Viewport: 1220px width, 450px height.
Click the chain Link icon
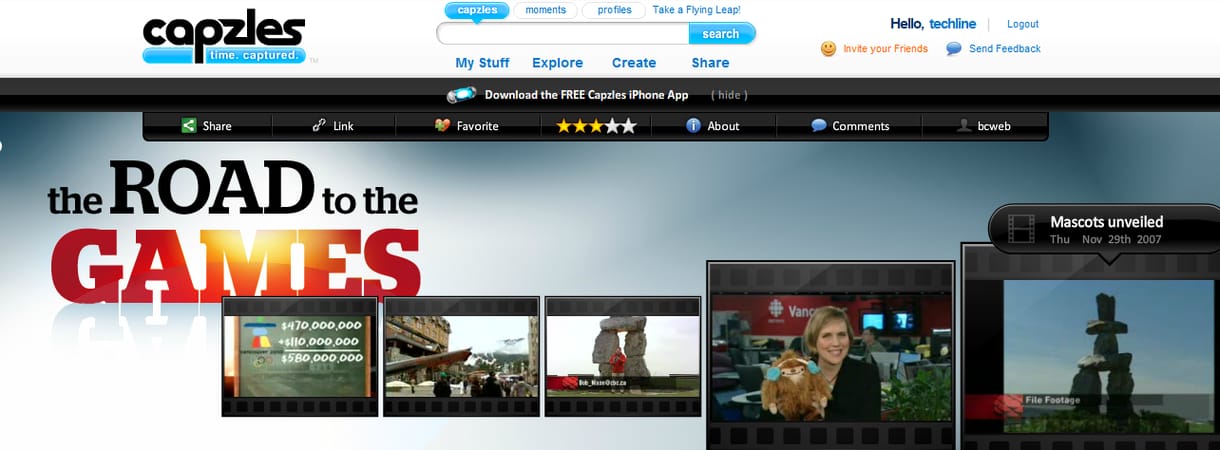click(x=319, y=125)
